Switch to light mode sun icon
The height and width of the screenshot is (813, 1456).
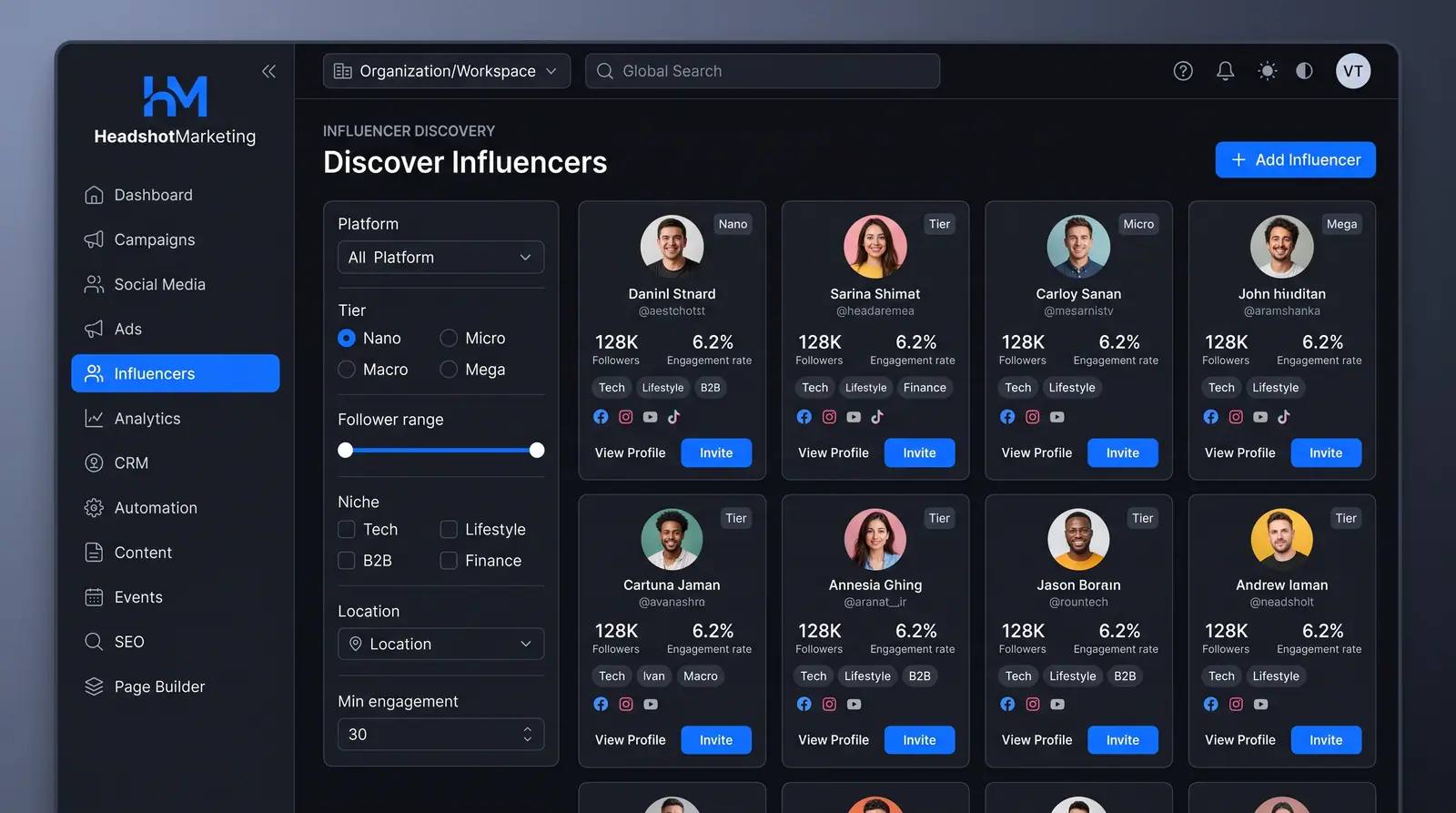click(1267, 71)
